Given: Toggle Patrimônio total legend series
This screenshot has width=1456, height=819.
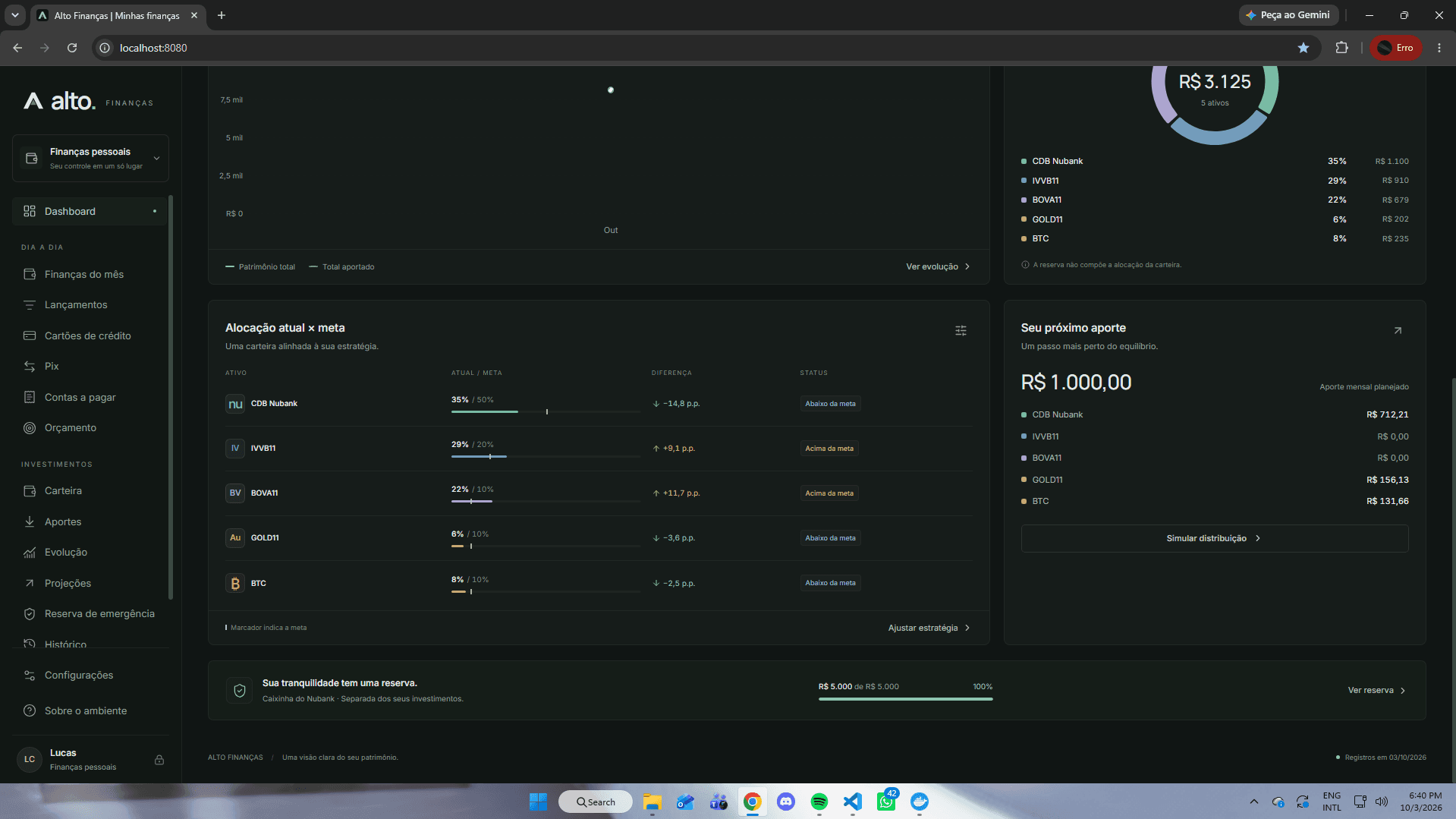Looking at the screenshot, I should pos(260,266).
